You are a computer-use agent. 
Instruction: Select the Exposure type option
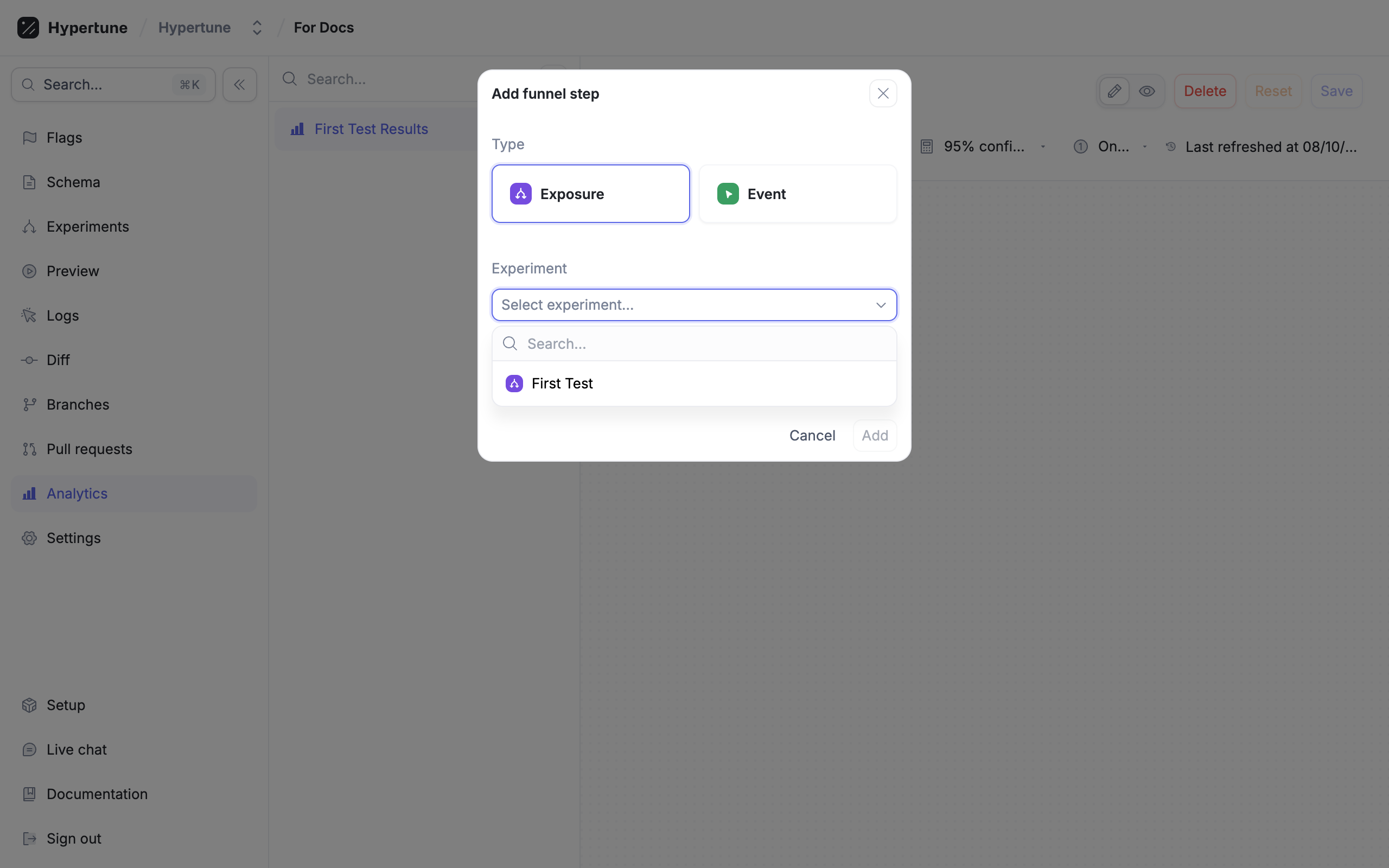click(x=590, y=194)
